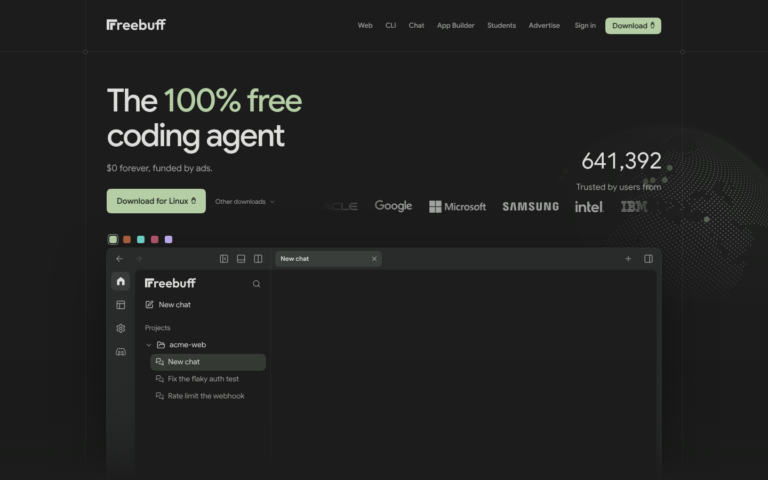Expand the Other downloads dropdown
The height and width of the screenshot is (480, 768).
tap(244, 202)
